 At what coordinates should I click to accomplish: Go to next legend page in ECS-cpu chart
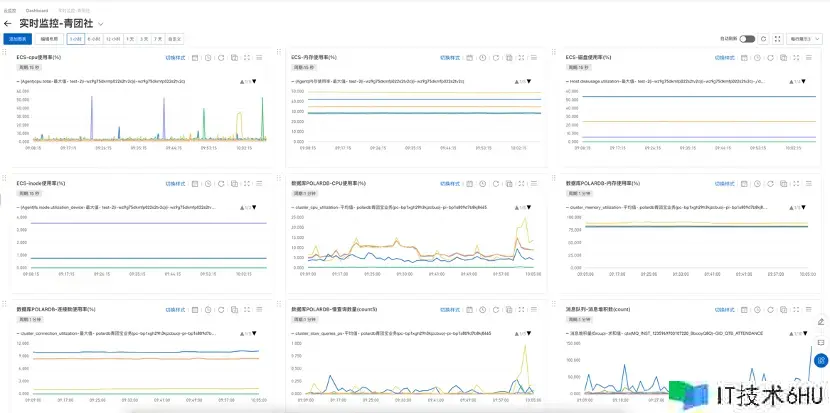pyautogui.click(x=256, y=81)
